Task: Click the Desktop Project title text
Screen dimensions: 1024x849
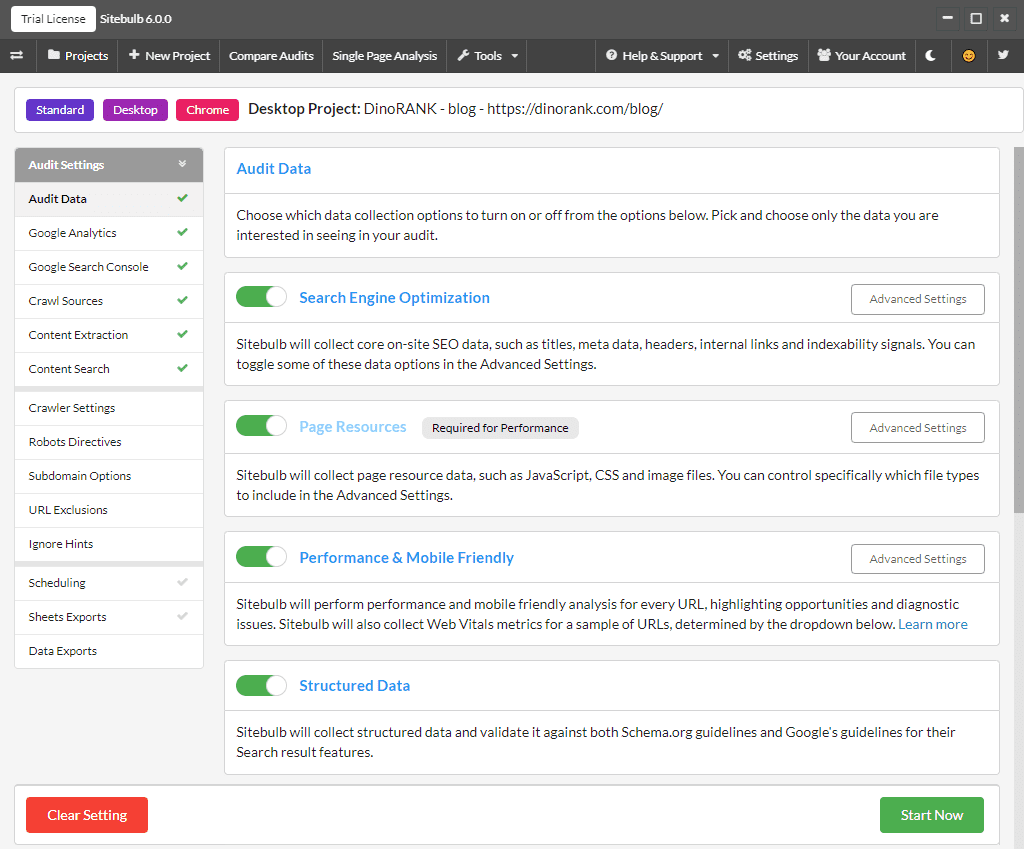Action: [x=455, y=109]
